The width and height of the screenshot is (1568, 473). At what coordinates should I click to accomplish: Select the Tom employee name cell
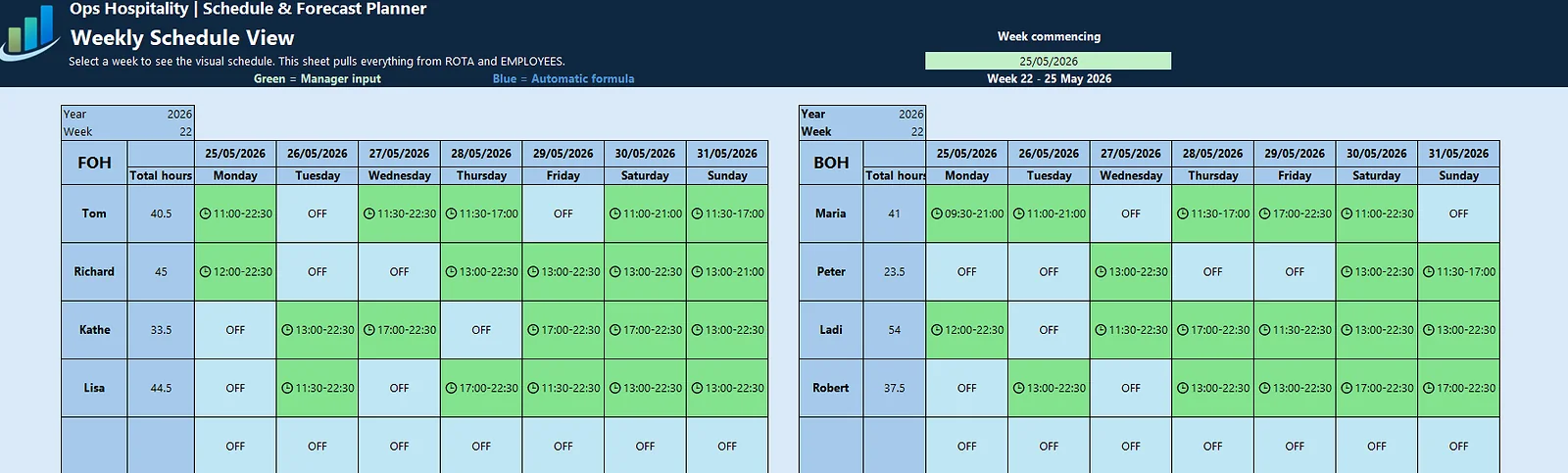coord(94,213)
